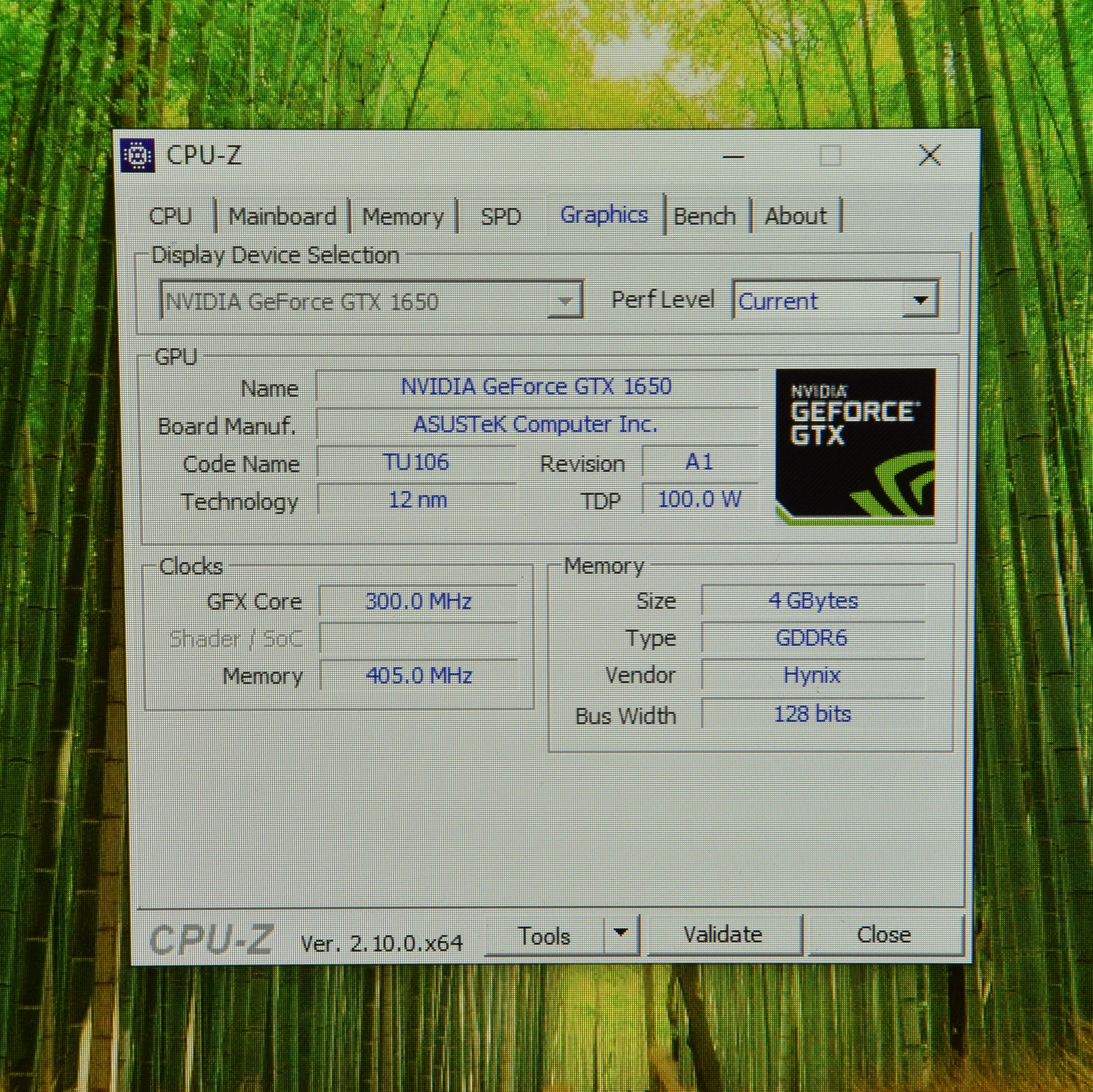Click the 300.0 MHz GFX Core value
The image size is (1093, 1092).
pyautogui.click(x=419, y=601)
